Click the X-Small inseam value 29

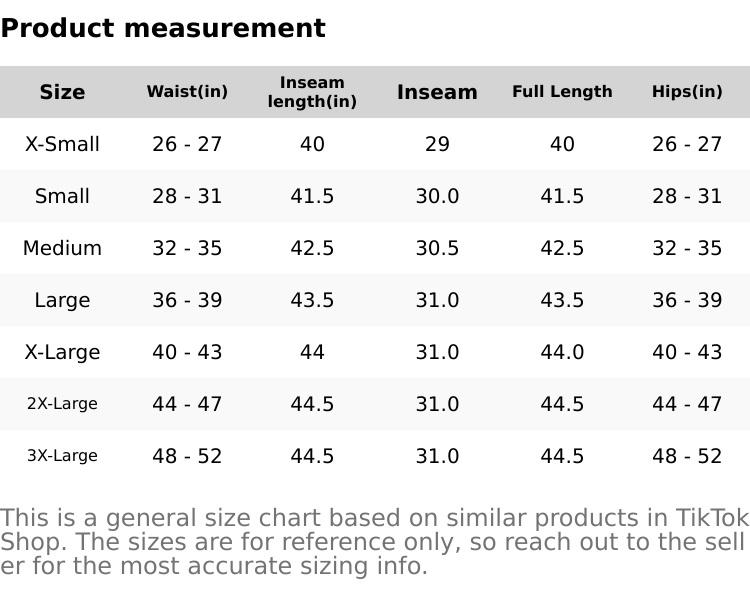437,144
